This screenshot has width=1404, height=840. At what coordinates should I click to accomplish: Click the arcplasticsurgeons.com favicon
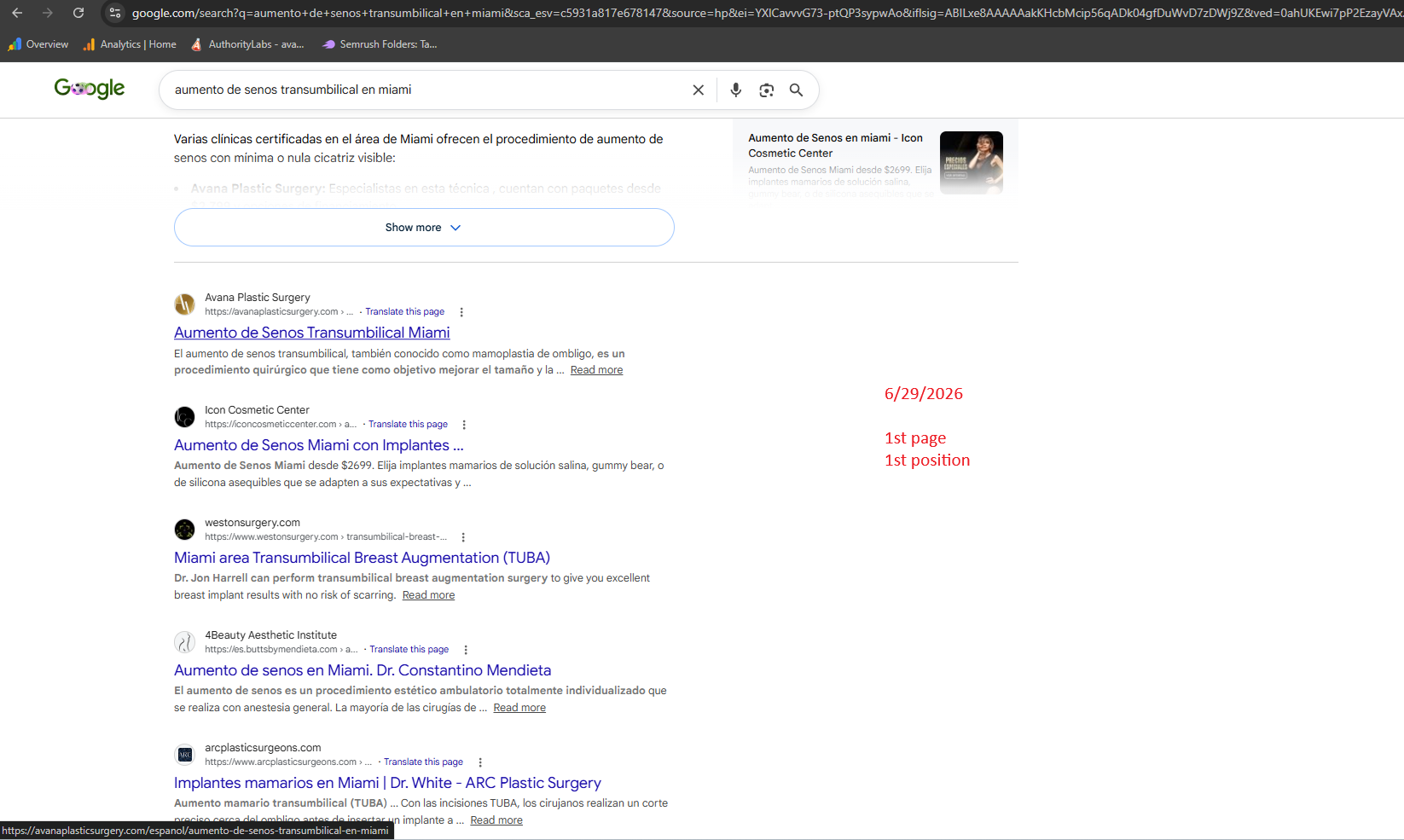click(x=184, y=755)
